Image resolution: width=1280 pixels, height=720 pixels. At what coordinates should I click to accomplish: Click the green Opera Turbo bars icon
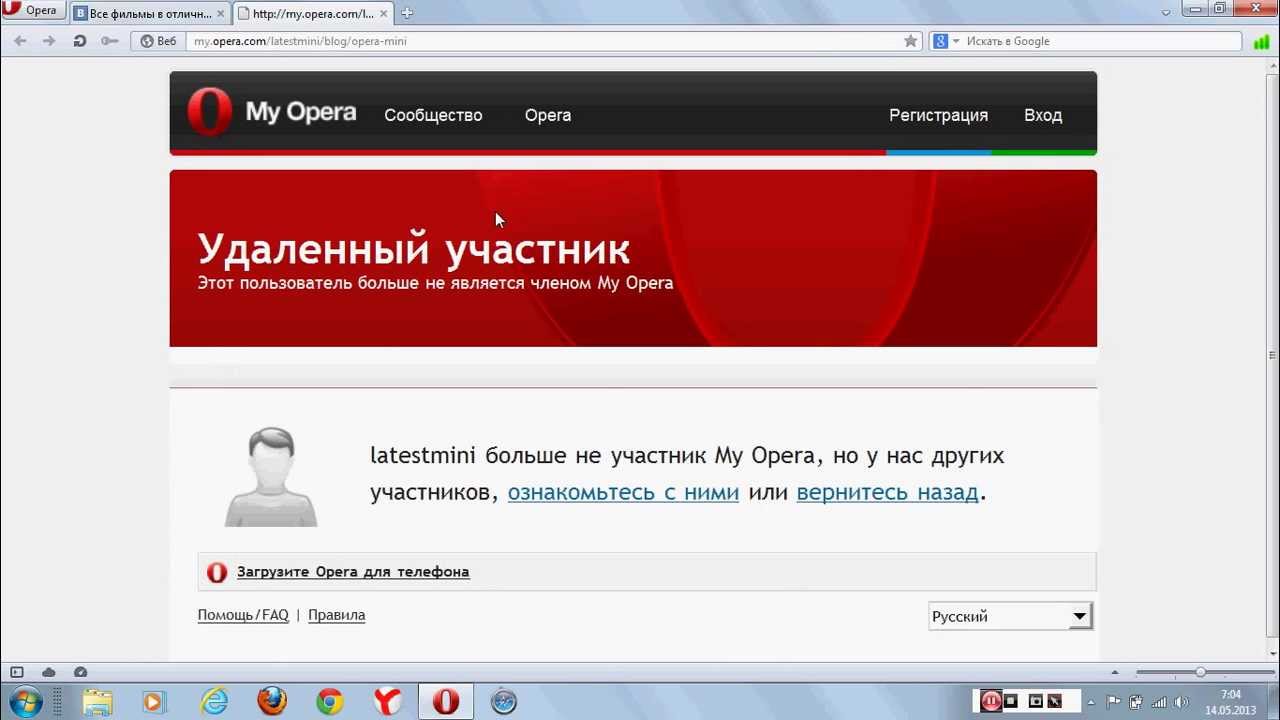point(1261,41)
